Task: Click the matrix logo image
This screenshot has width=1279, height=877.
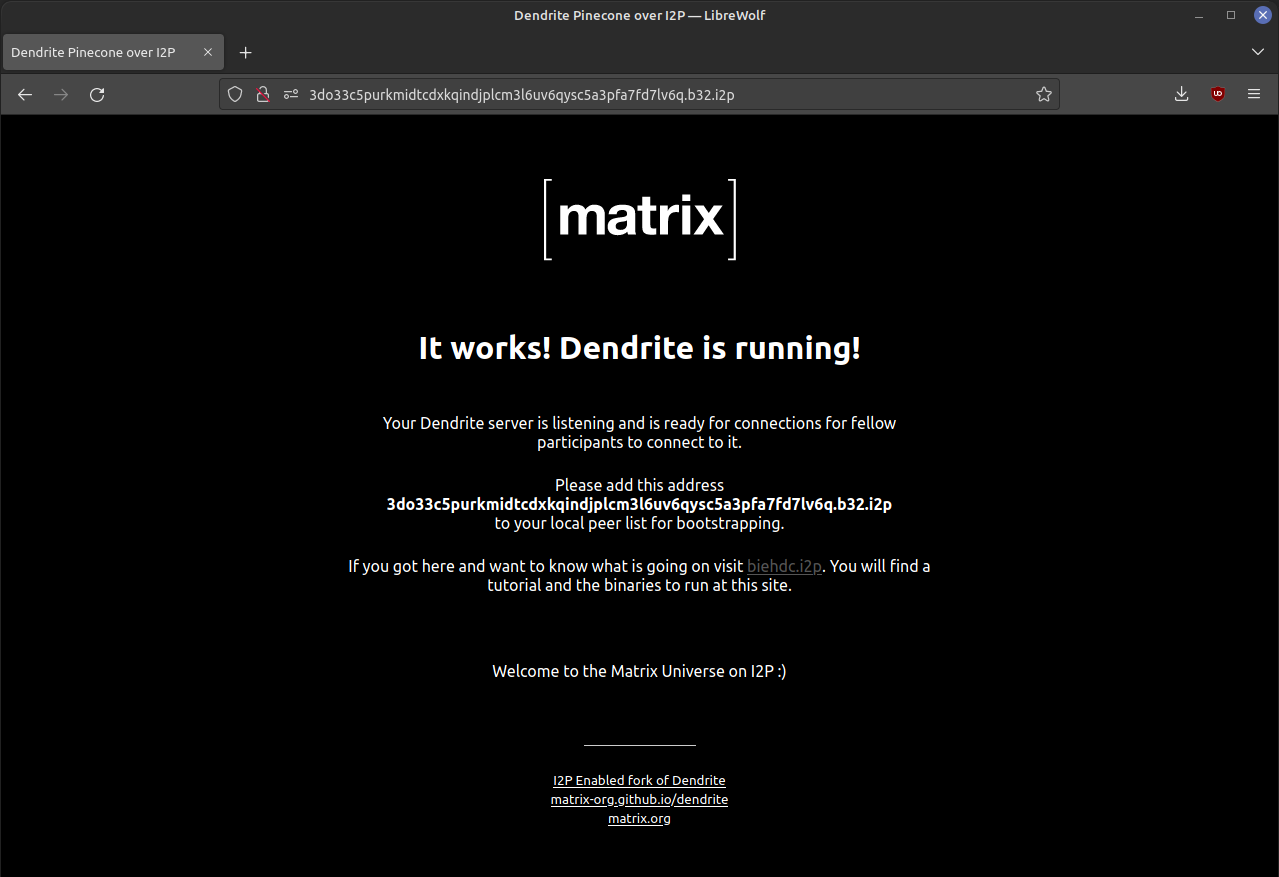Action: tap(640, 219)
